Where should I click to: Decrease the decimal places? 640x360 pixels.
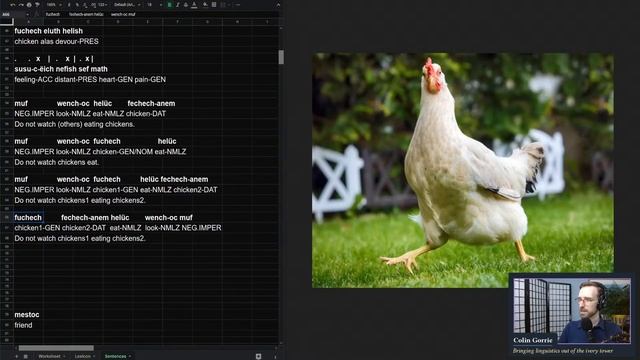pos(85,5)
